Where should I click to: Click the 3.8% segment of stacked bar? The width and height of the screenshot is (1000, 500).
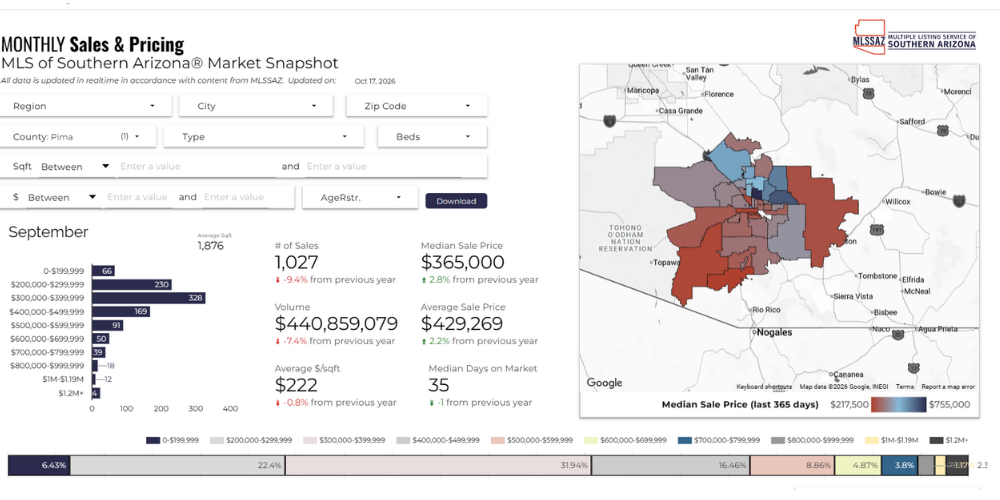coord(900,466)
